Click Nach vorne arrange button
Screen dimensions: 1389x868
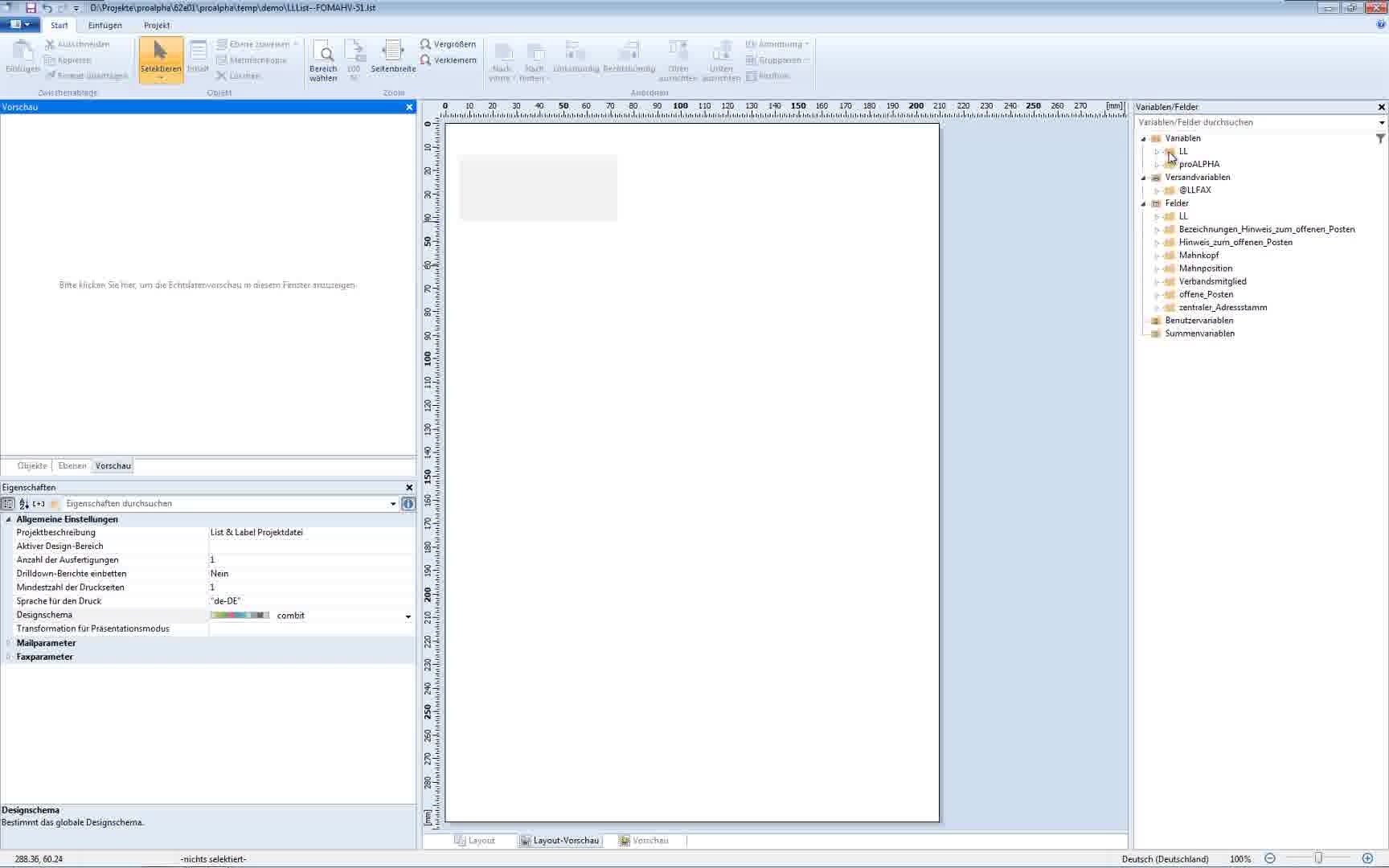tap(502, 62)
